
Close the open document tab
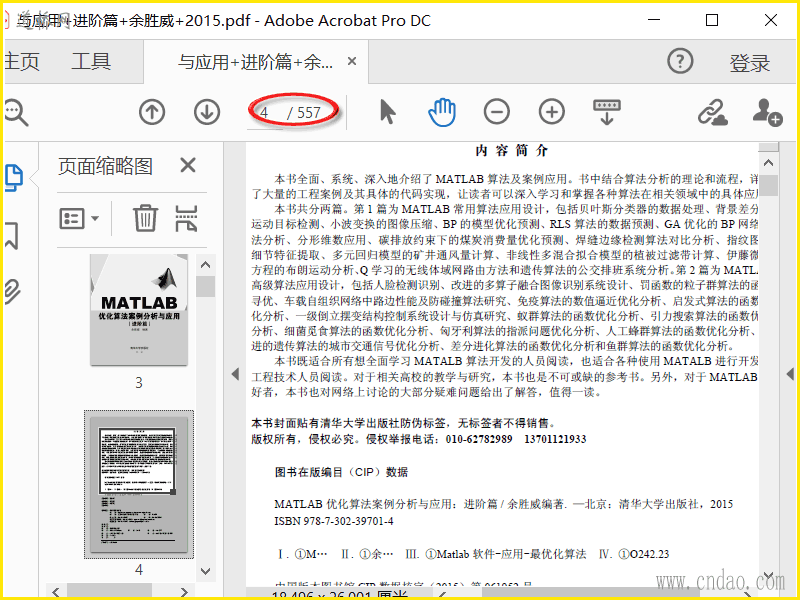point(352,61)
